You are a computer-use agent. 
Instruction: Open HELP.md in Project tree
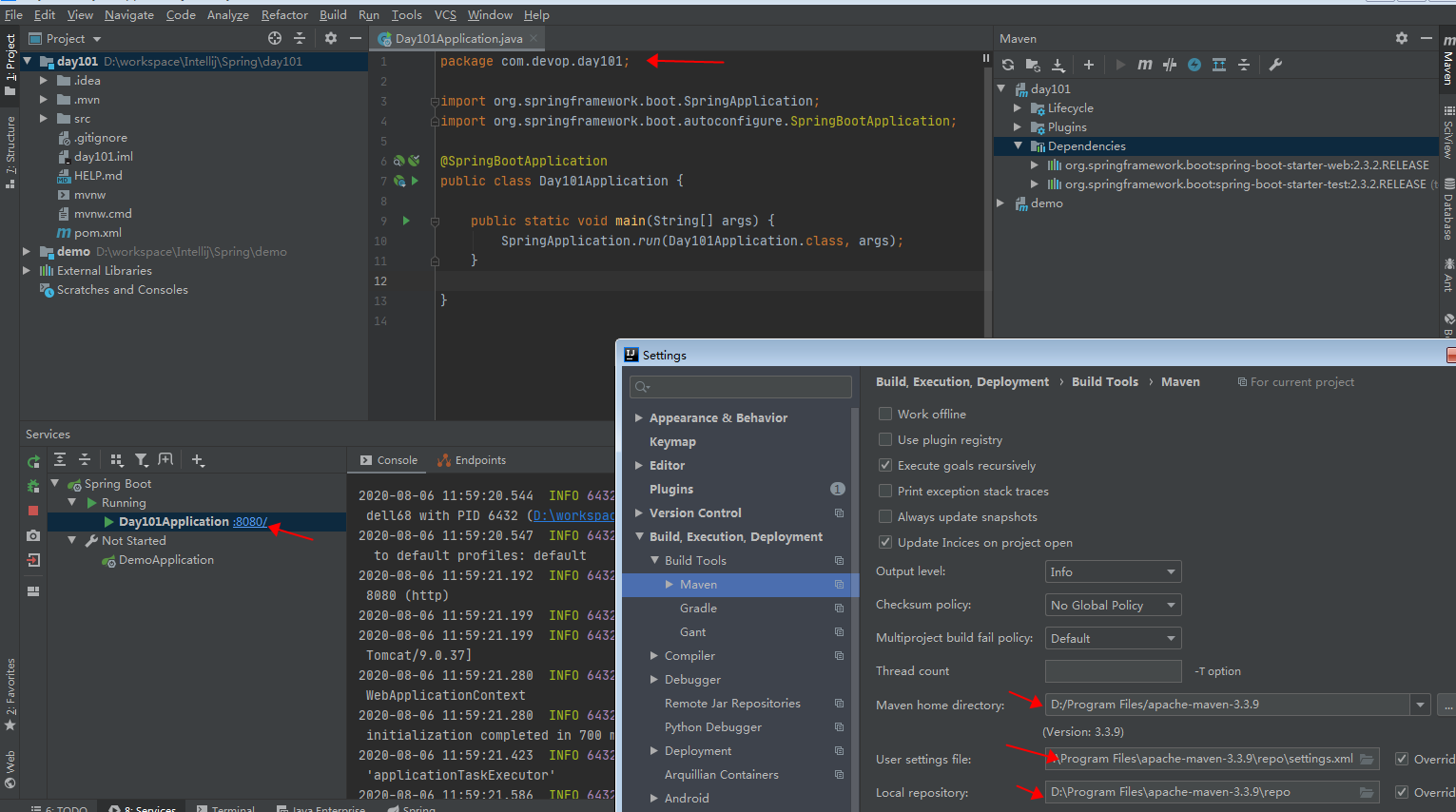click(x=98, y=176)
